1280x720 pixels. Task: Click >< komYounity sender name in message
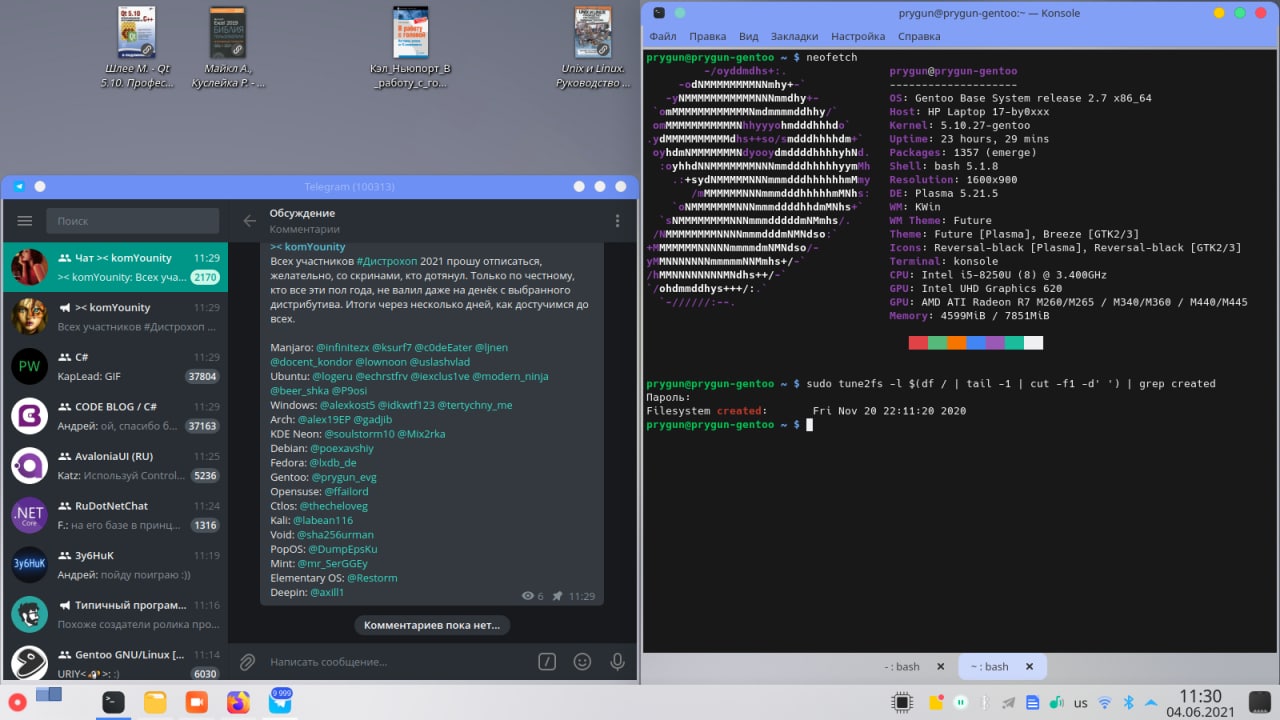[x=308, y=246]
